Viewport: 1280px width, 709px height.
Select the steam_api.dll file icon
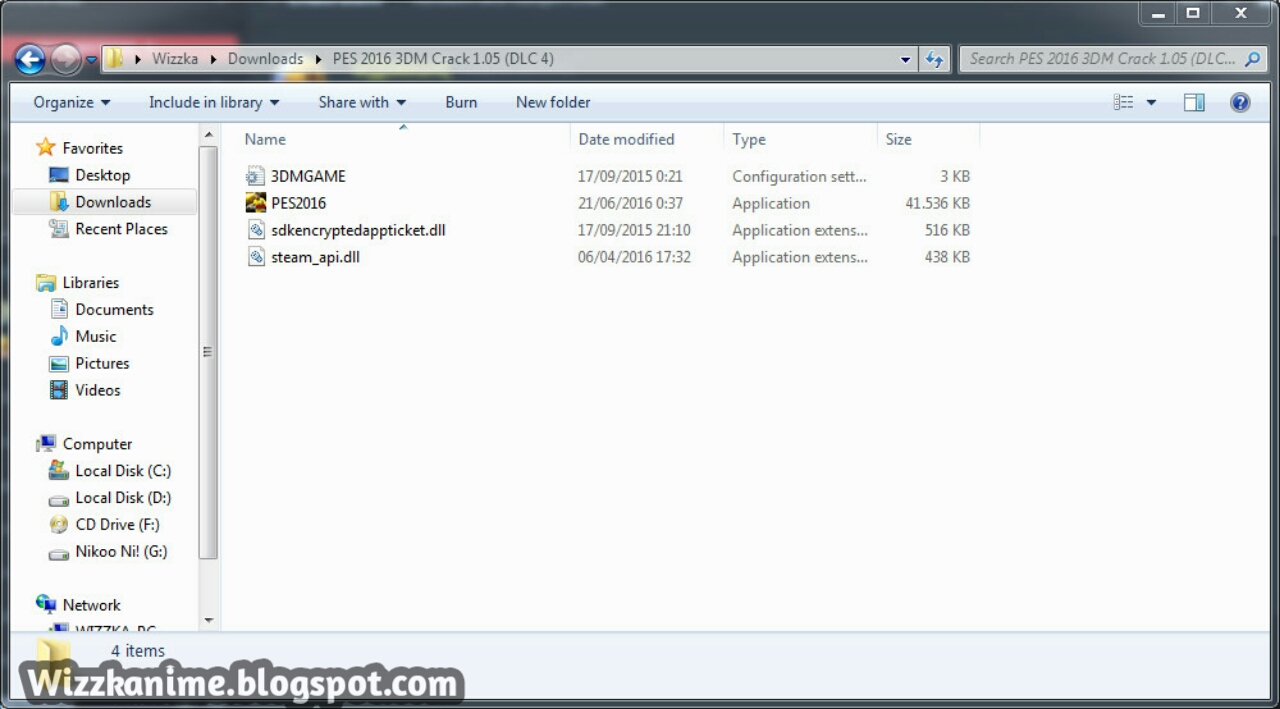tap(256, 257)
